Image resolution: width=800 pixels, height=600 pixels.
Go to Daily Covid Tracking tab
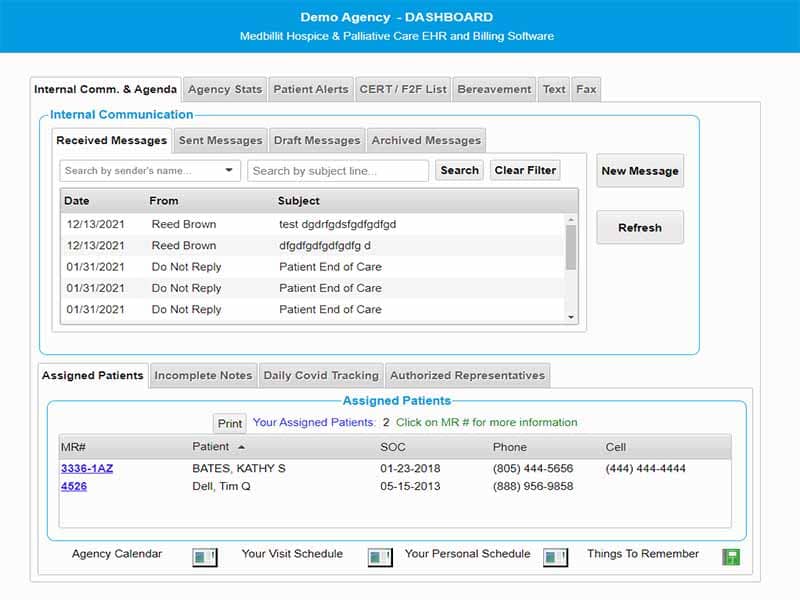pos(320,376)
